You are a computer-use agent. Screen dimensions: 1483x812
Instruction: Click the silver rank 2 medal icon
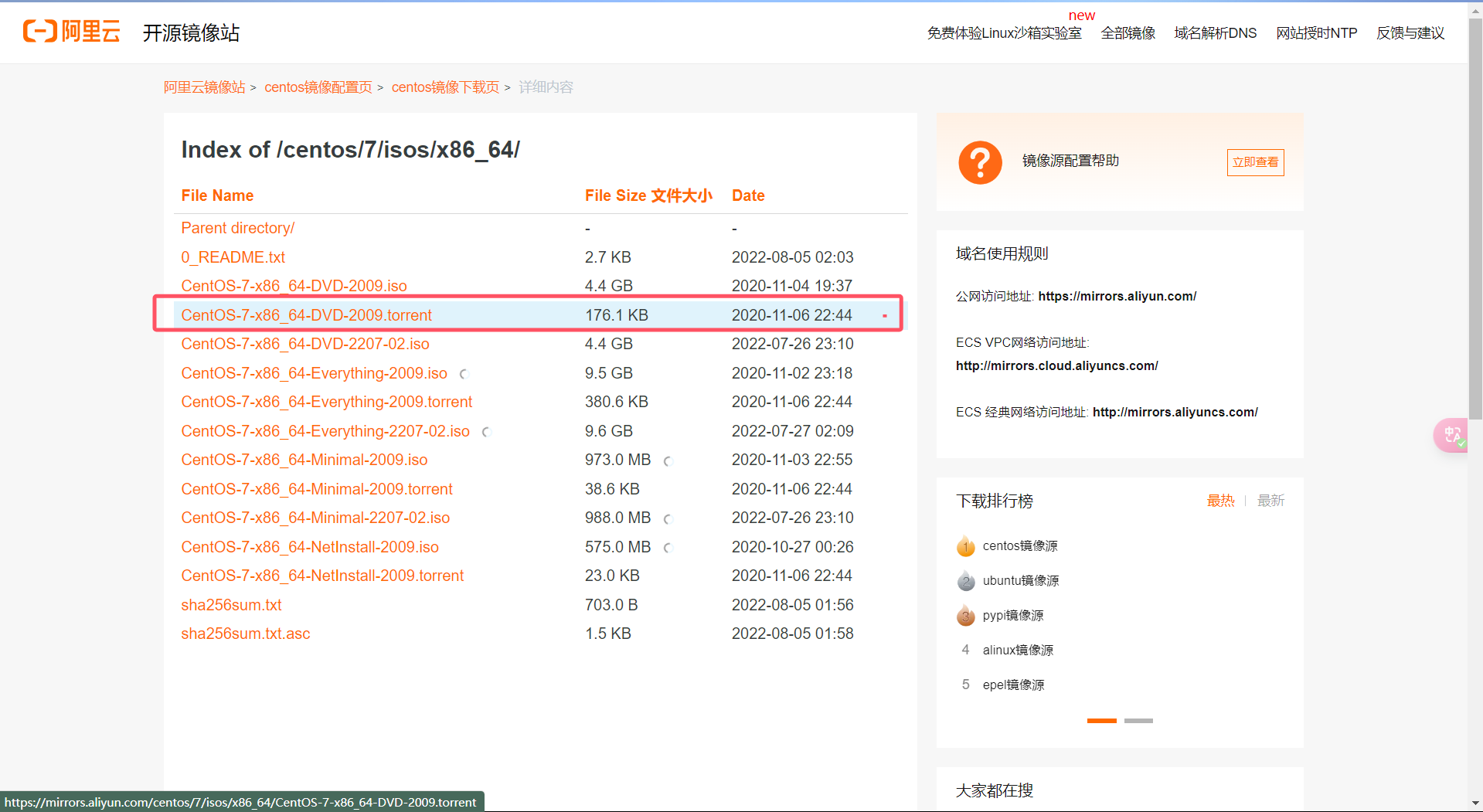[966, 581]
